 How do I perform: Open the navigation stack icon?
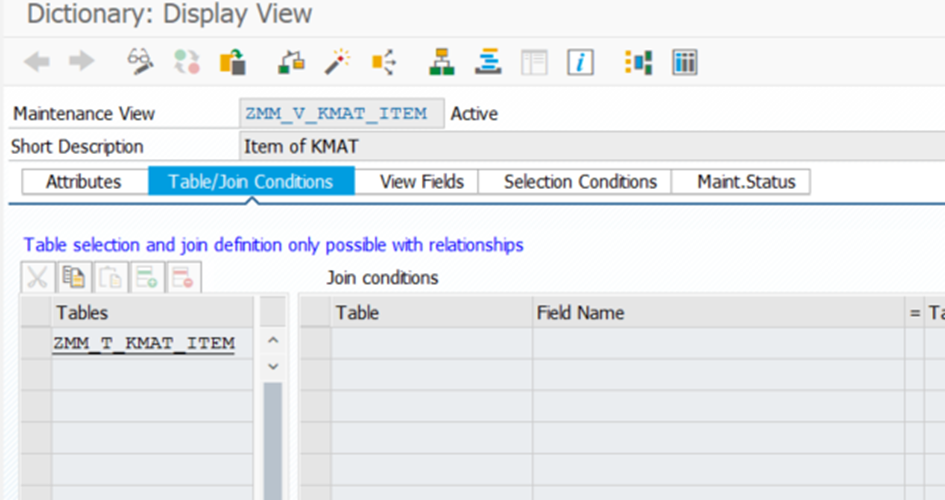487,62
